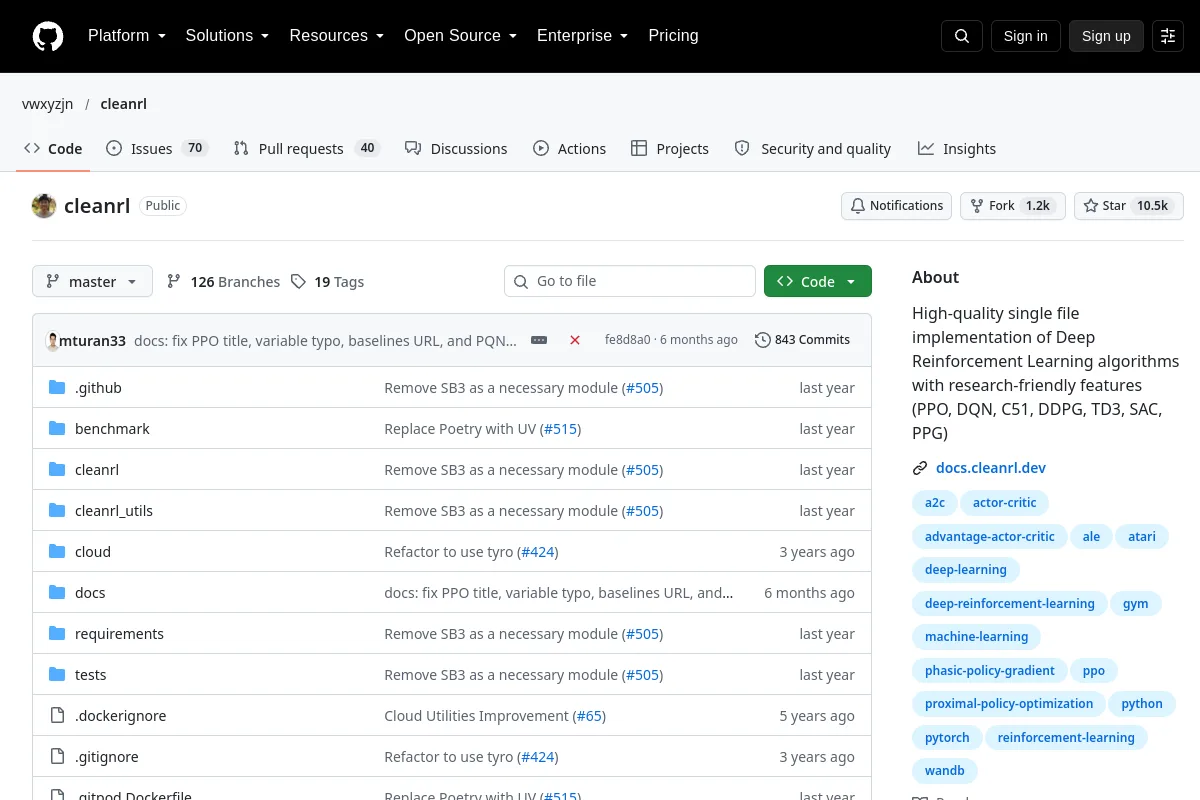Expand the Platform menu

point(127,36)
